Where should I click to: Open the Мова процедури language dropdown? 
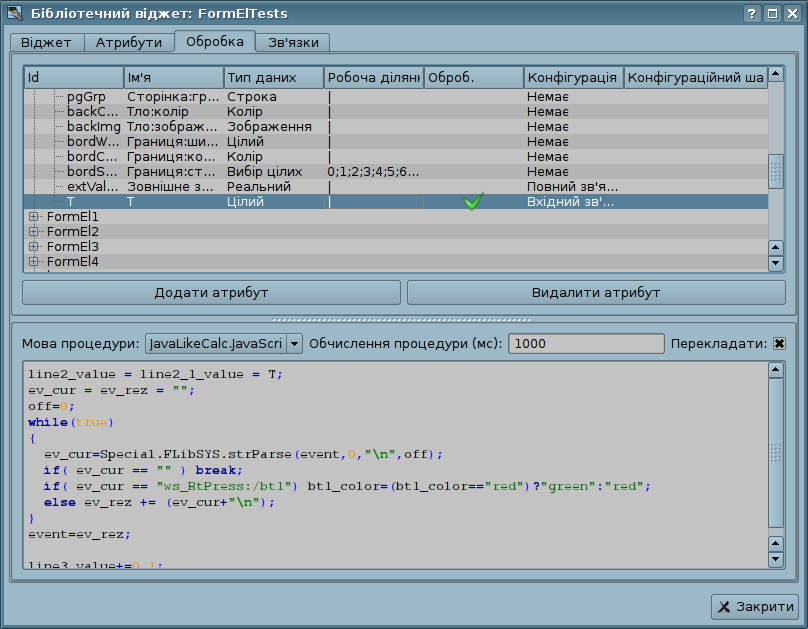(x=294, y=344)
